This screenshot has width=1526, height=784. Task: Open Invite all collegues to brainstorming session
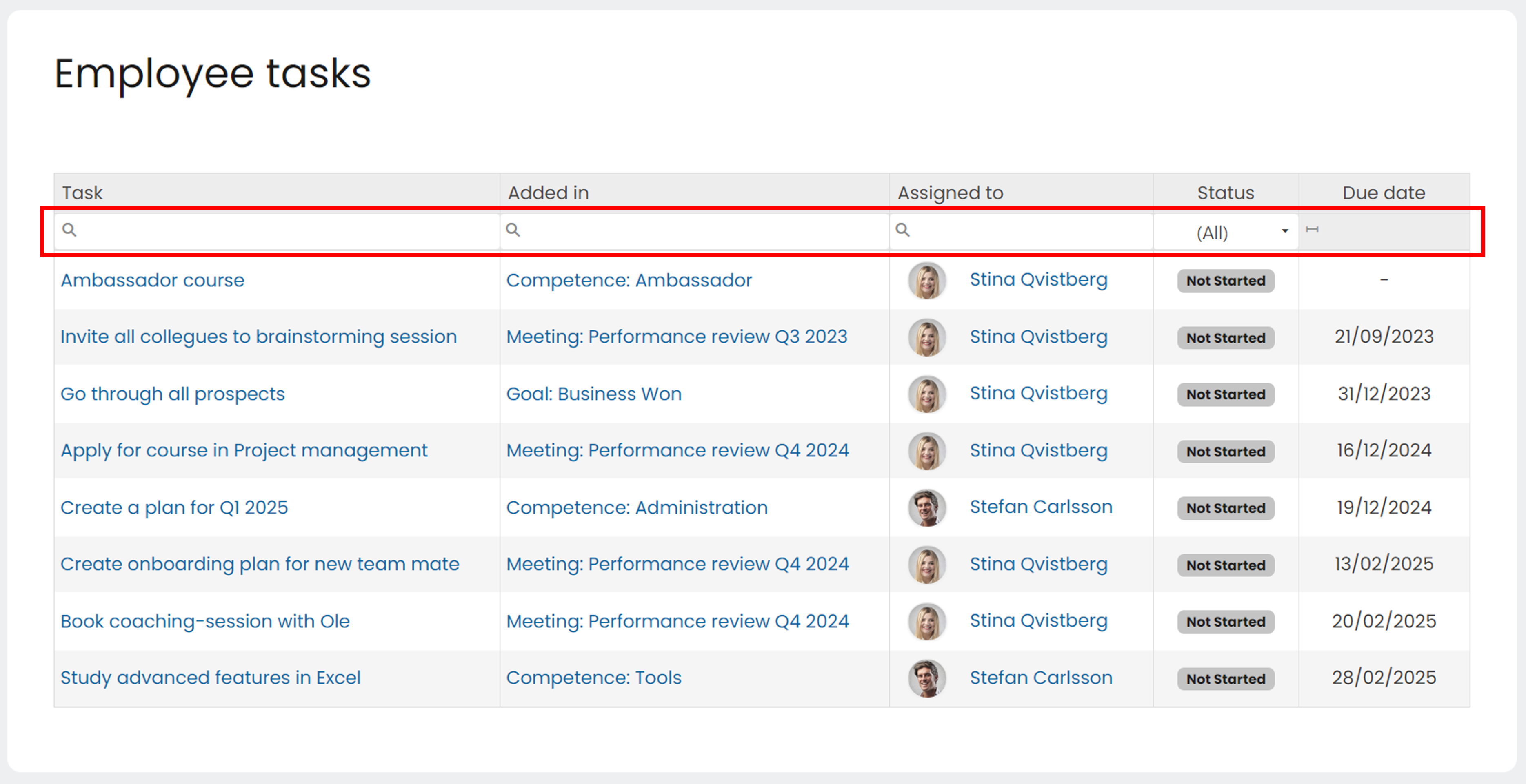click(x=259, y=337)
